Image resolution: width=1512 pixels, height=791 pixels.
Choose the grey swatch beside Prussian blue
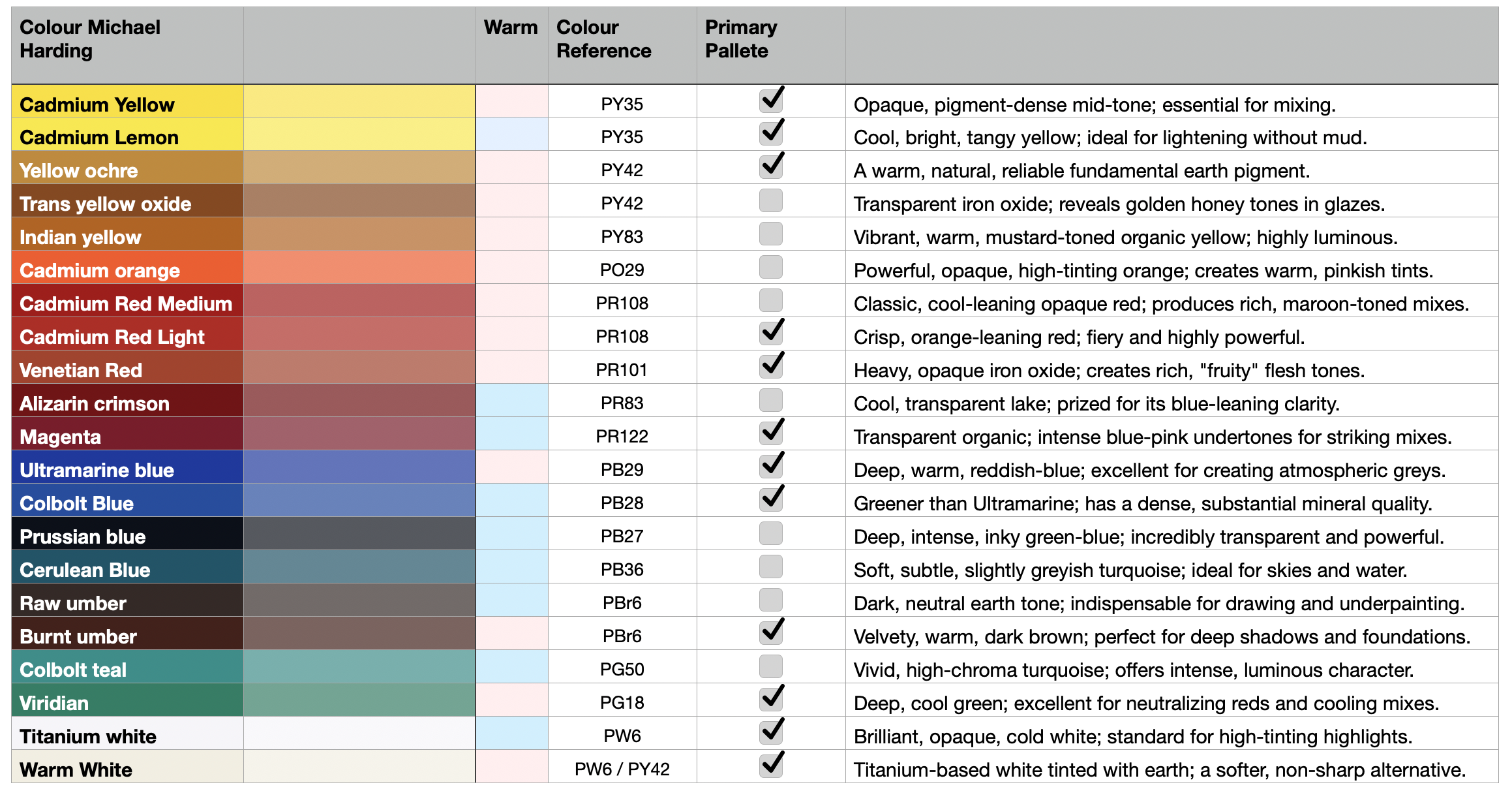tap(359, 533)
